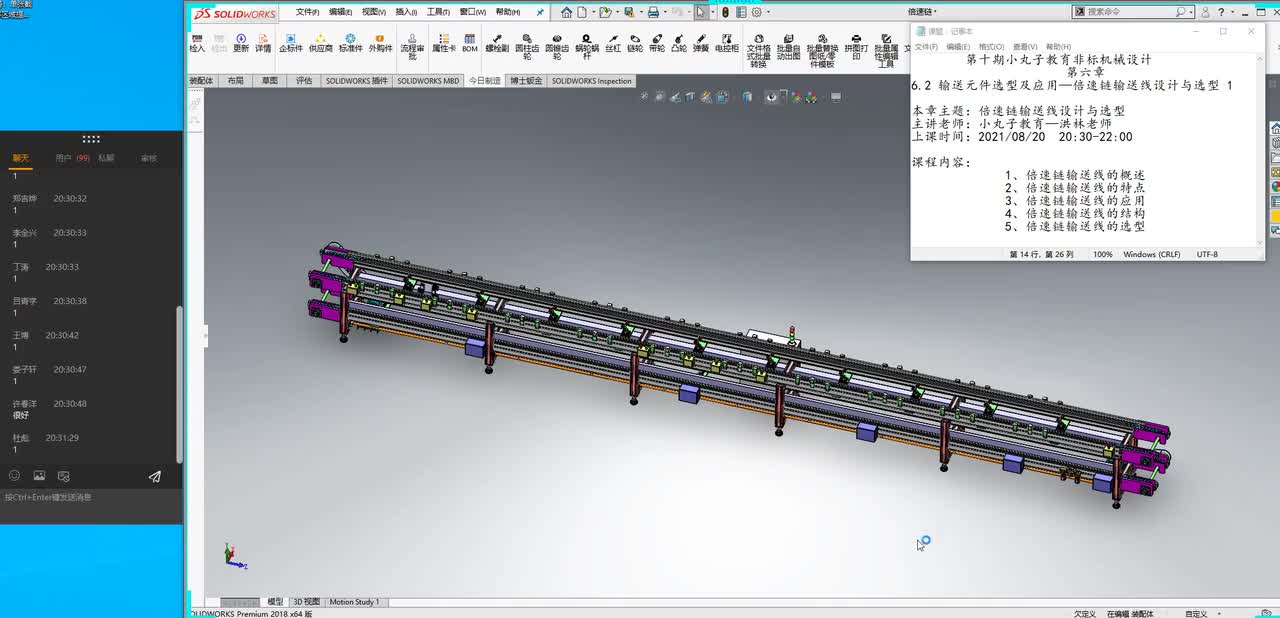
Task: Open the 工具 (Tools) menu
Action: point(437,12)
